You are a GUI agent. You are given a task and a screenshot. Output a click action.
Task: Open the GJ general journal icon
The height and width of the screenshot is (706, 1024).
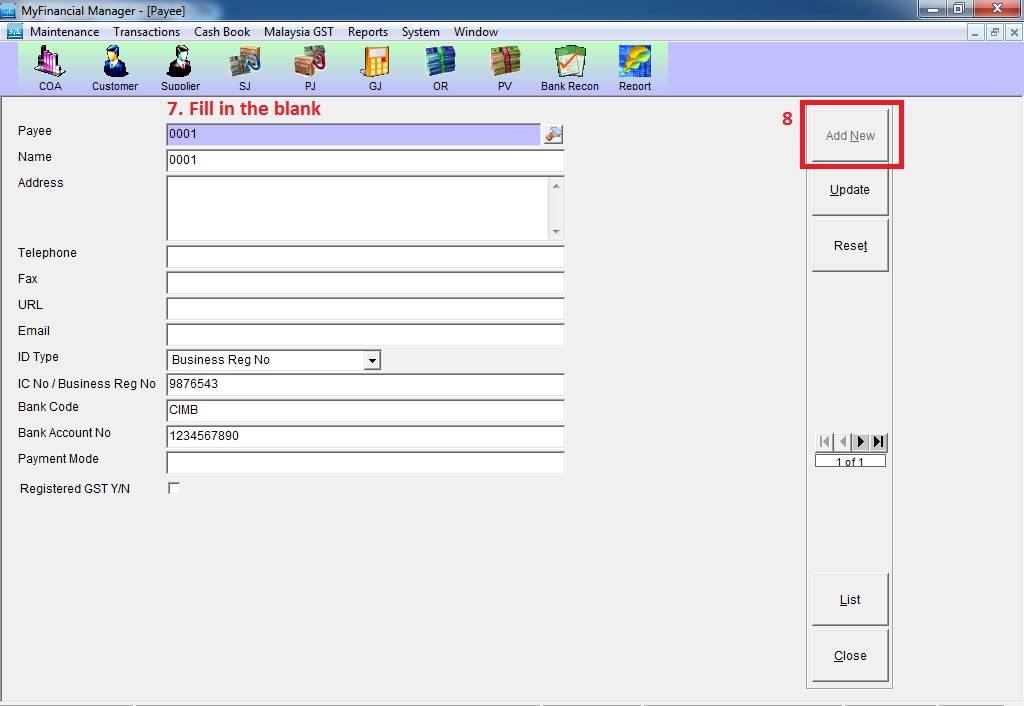[x=375, y=66]
